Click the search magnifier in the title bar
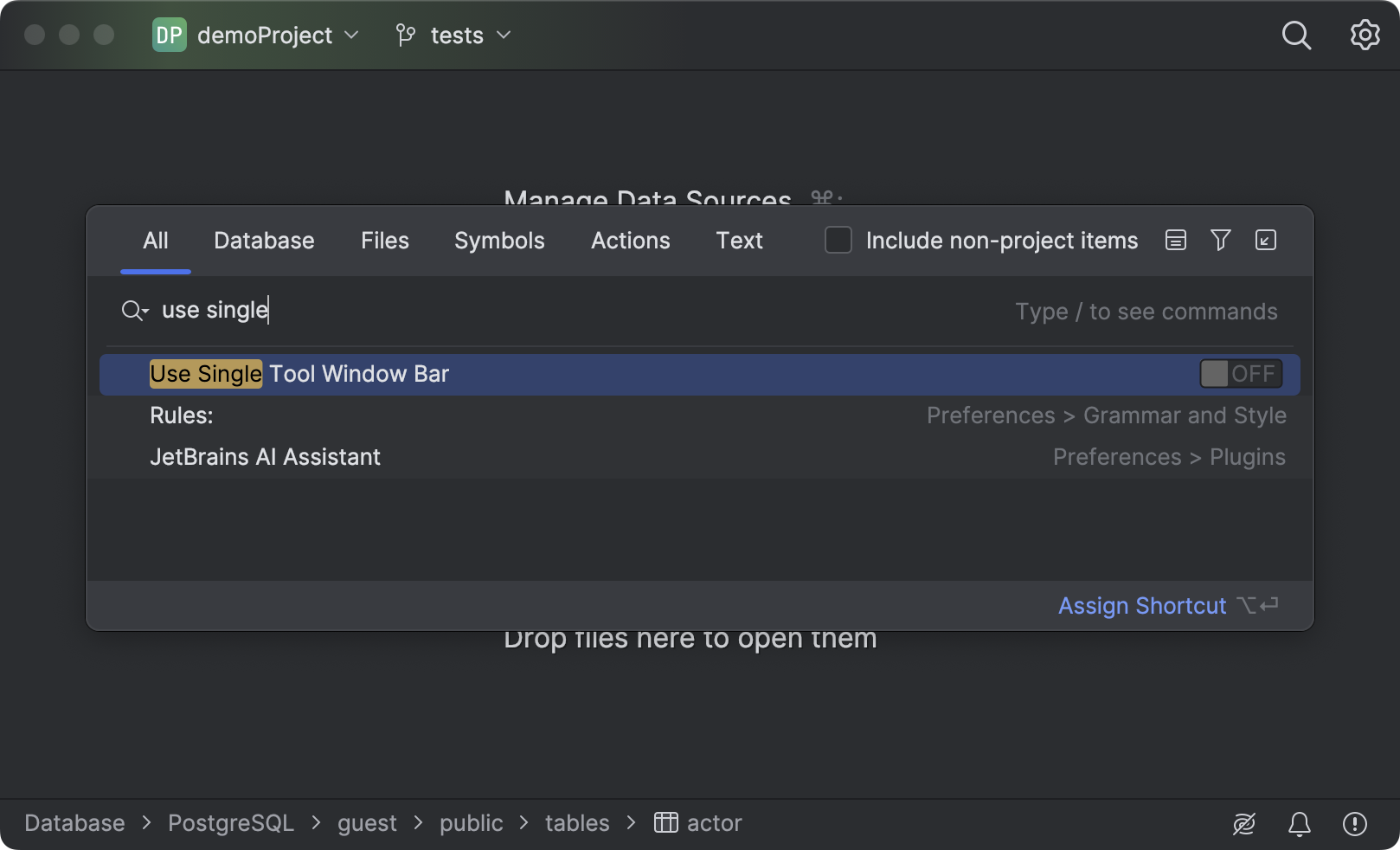 click(1296, 35)
